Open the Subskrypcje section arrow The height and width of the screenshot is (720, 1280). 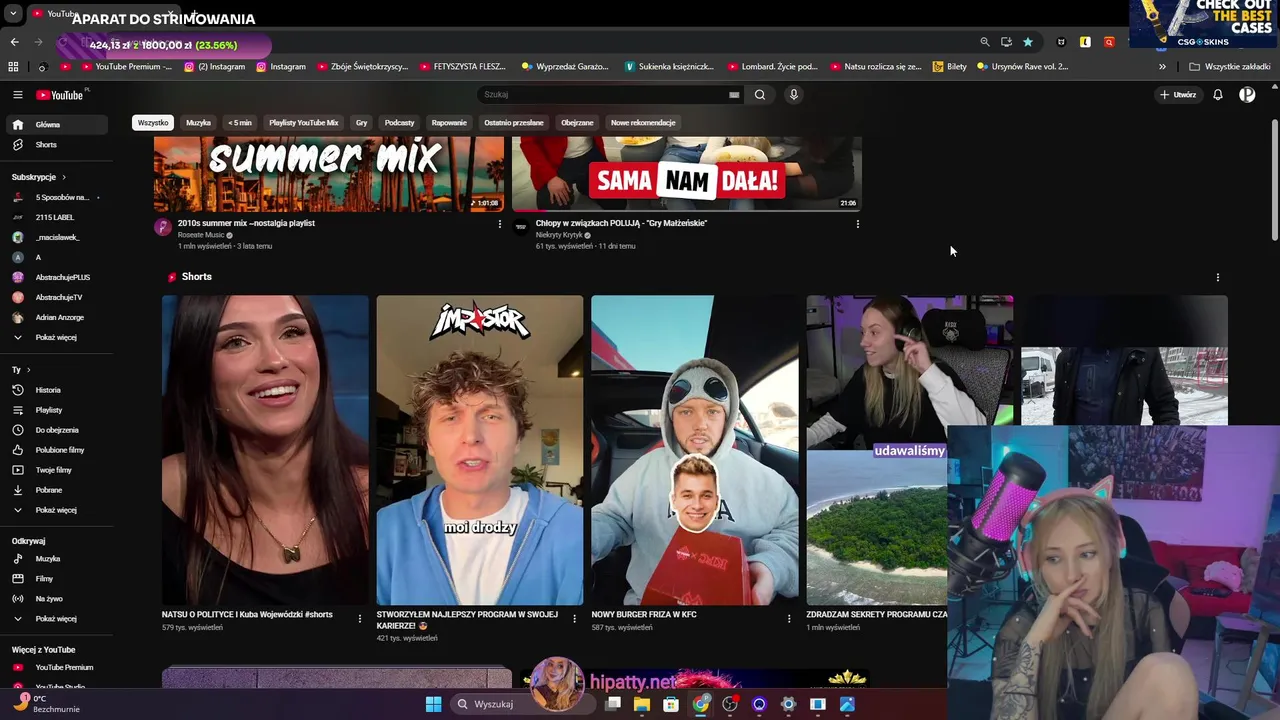click(x=65, y=177)
